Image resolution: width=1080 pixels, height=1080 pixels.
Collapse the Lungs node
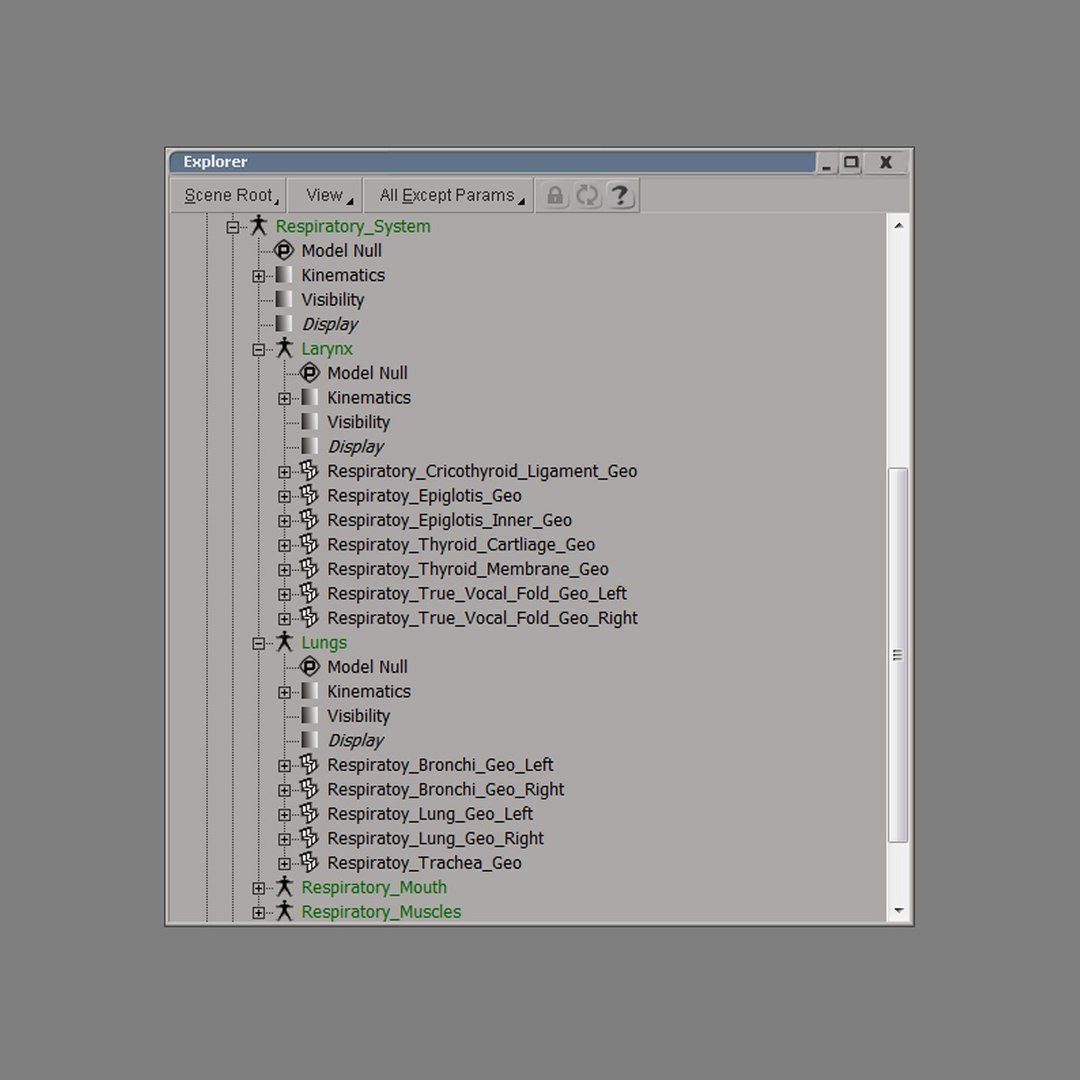tap(258, 643)
